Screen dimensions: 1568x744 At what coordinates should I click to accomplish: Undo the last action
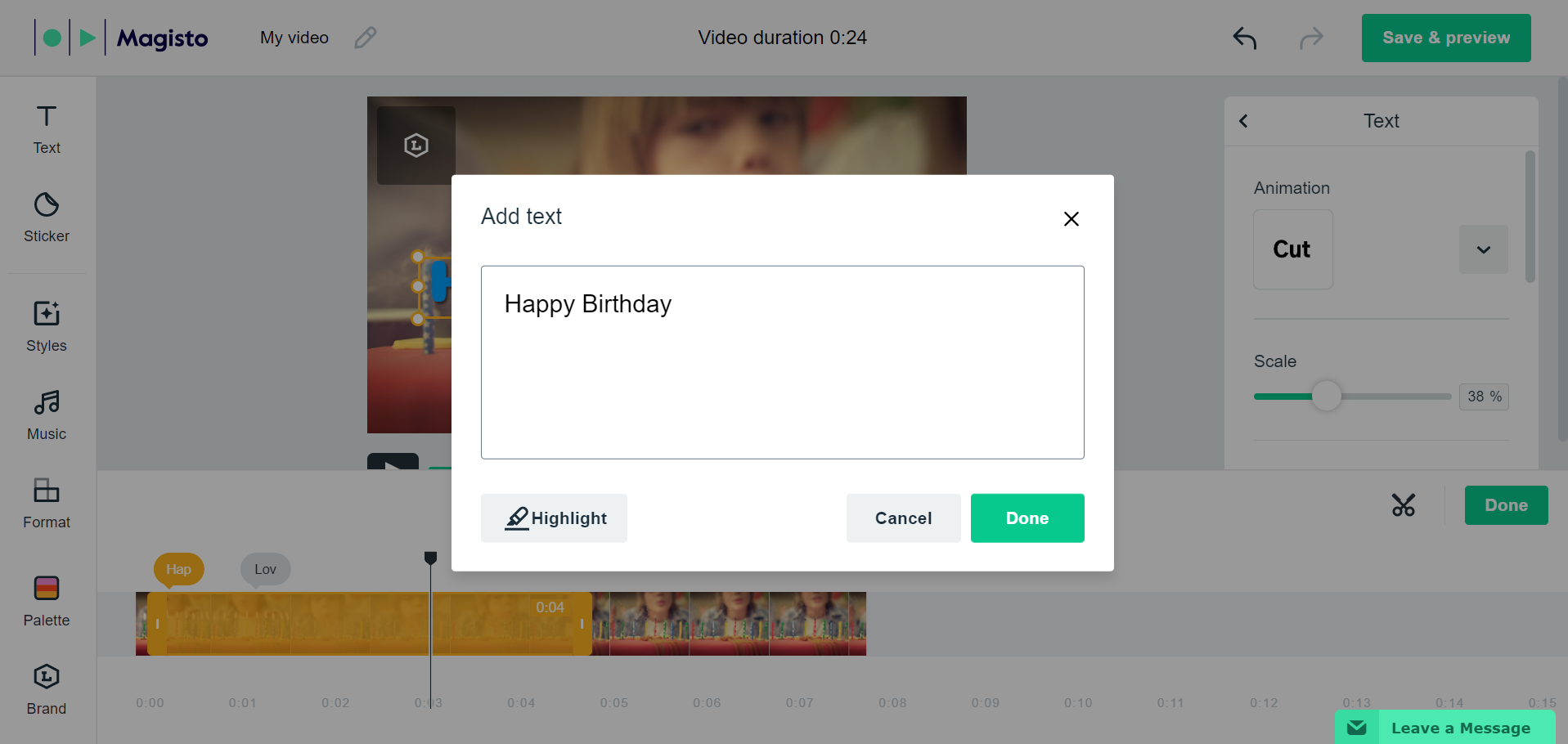(x=1245, y=38)
